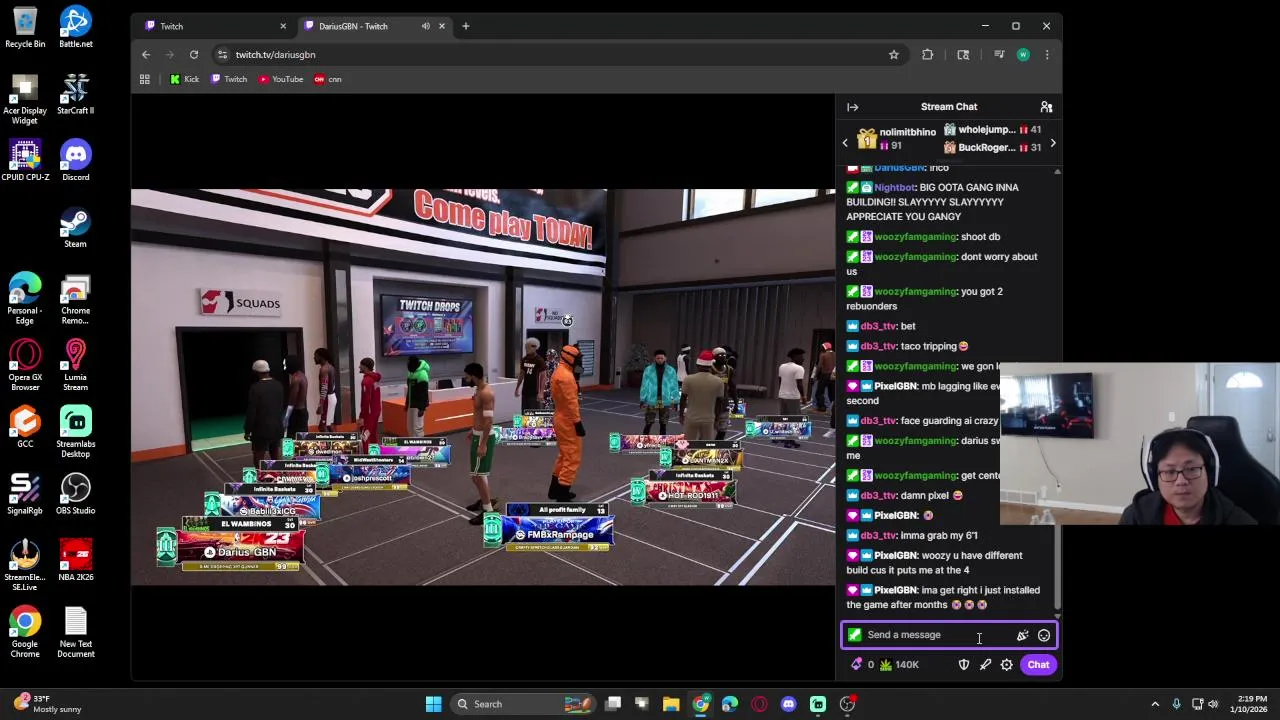1280x720 pixels.
Task: Click the Twitch stream video player
Action: click(483, 387)
